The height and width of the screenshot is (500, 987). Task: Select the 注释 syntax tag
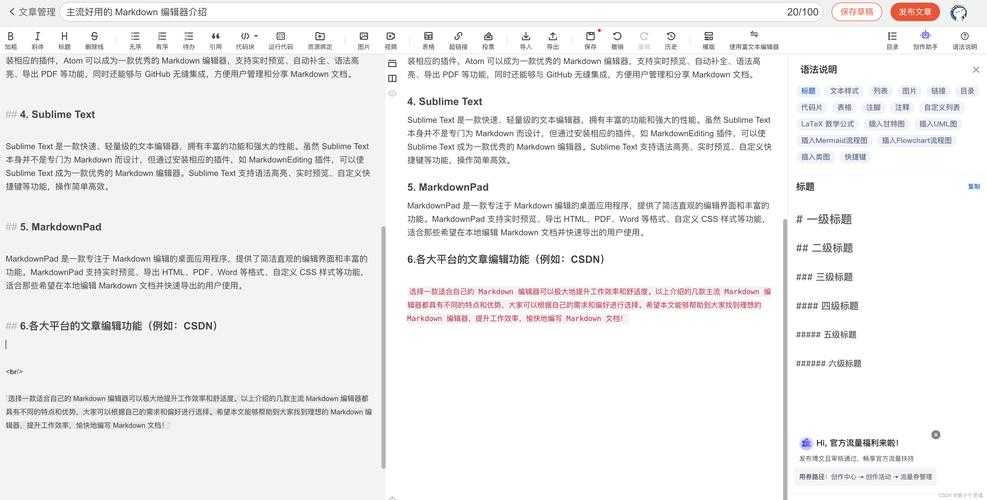click(903, 108)
